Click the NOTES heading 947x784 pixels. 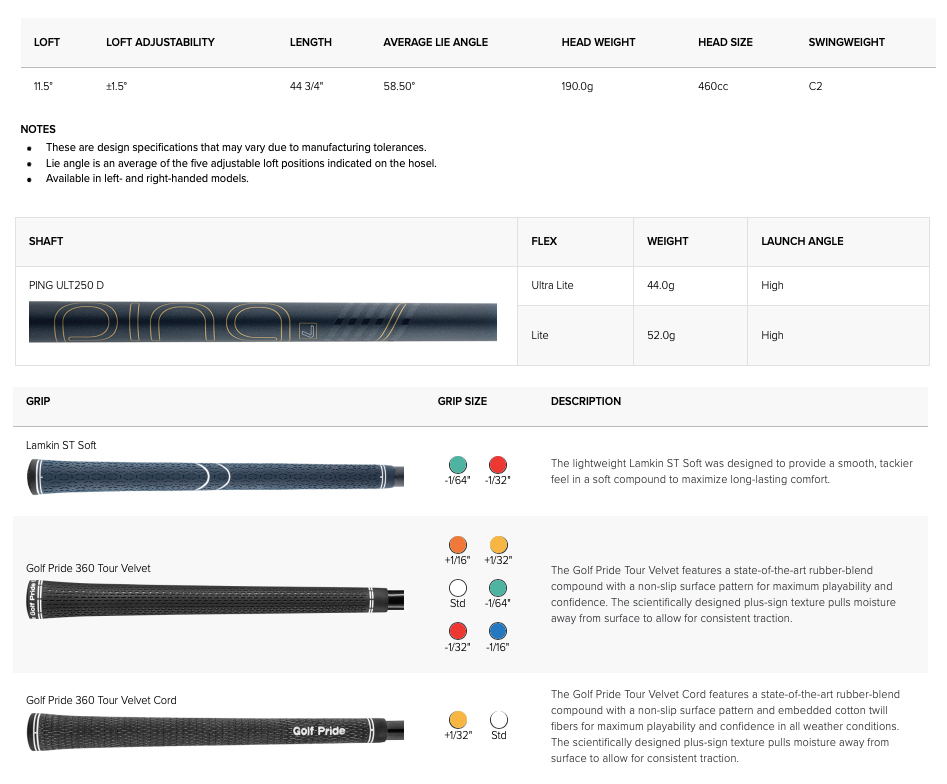(38, 129)
